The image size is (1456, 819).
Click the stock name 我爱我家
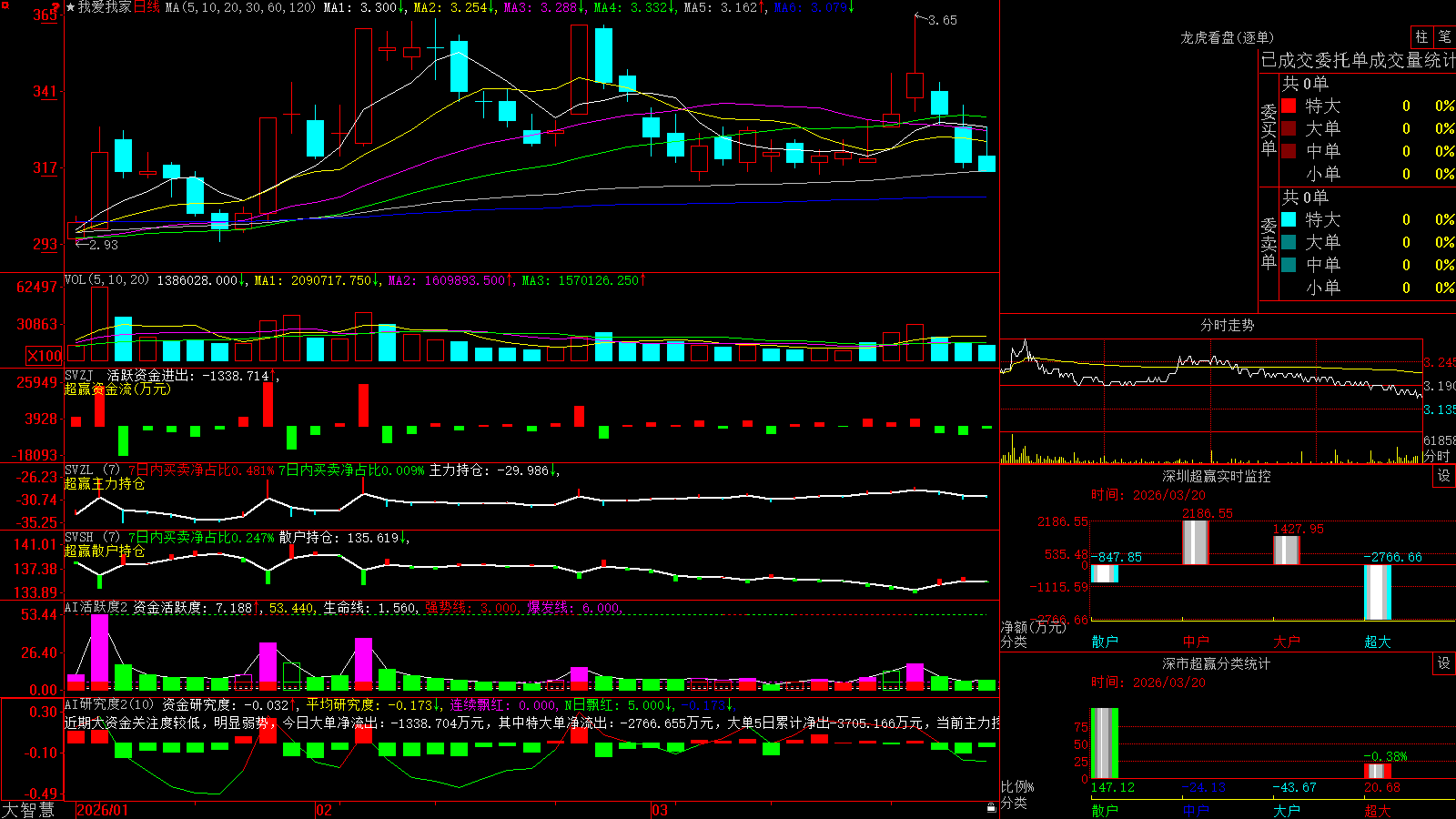[105, 7]
